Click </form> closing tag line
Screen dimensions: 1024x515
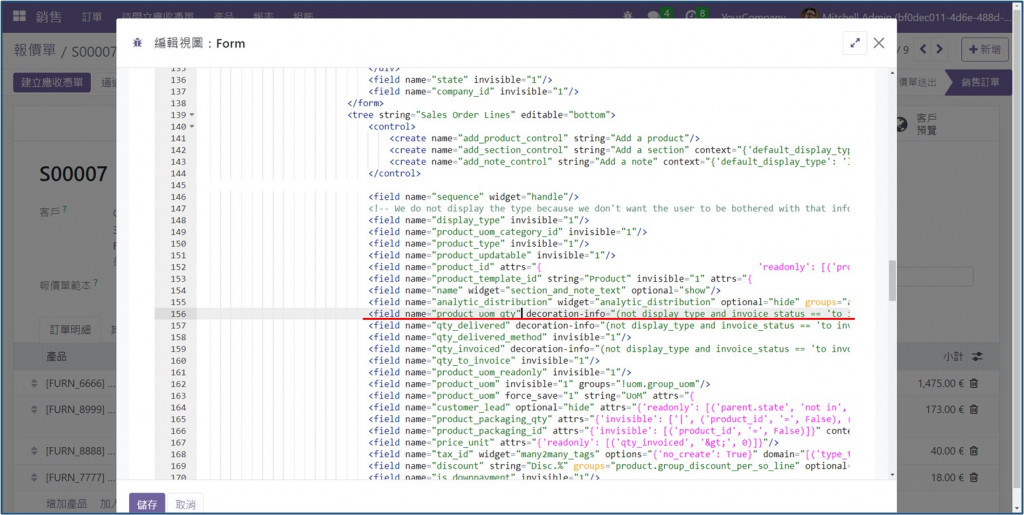pyautogui.click(x=366, y=103)
